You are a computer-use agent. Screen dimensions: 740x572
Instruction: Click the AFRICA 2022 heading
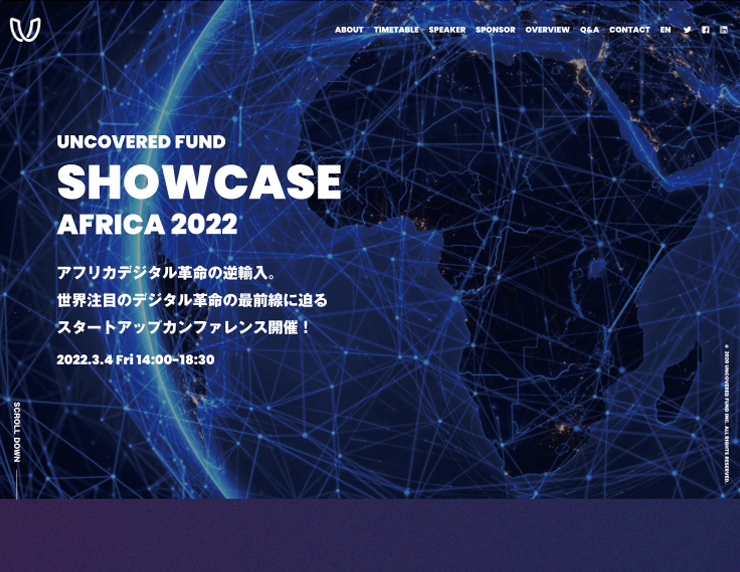tap(147, 224)
